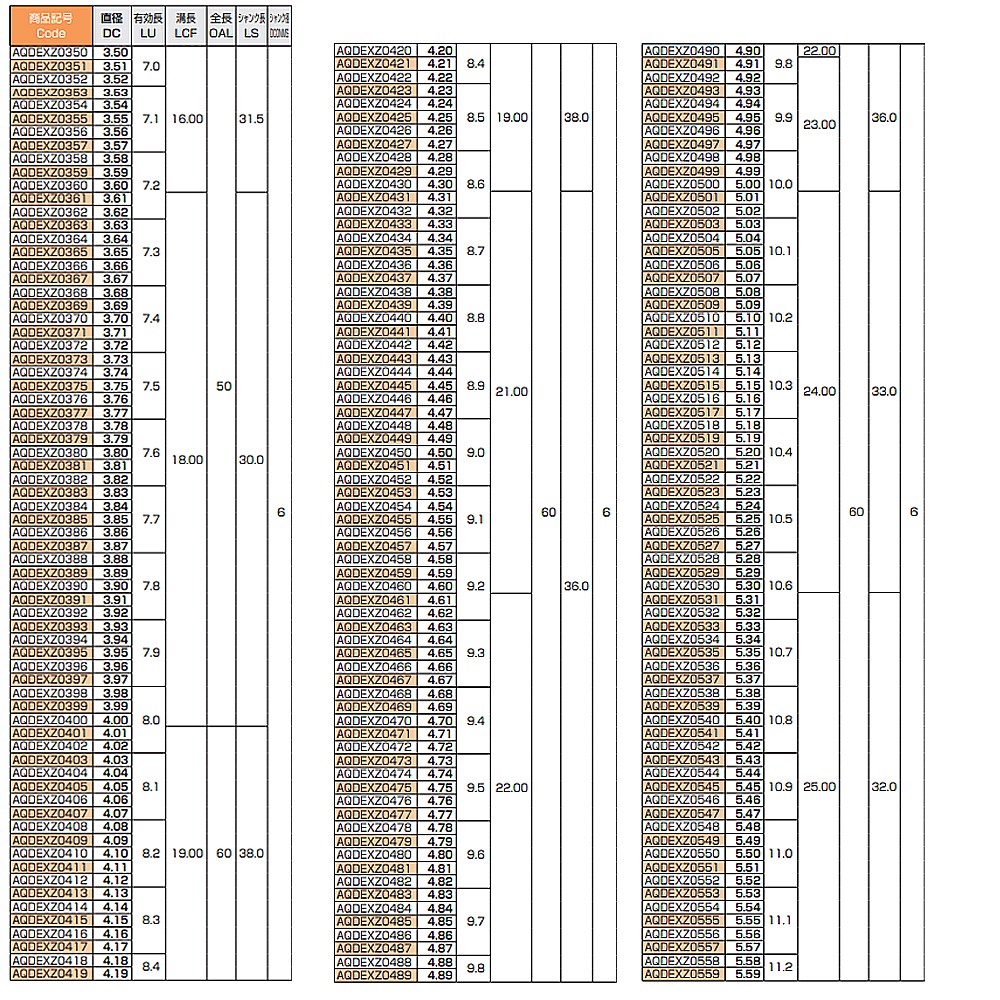Click product code AQDEXZ0350
Screen dimensions: 1000x1000
click(51, 52)
